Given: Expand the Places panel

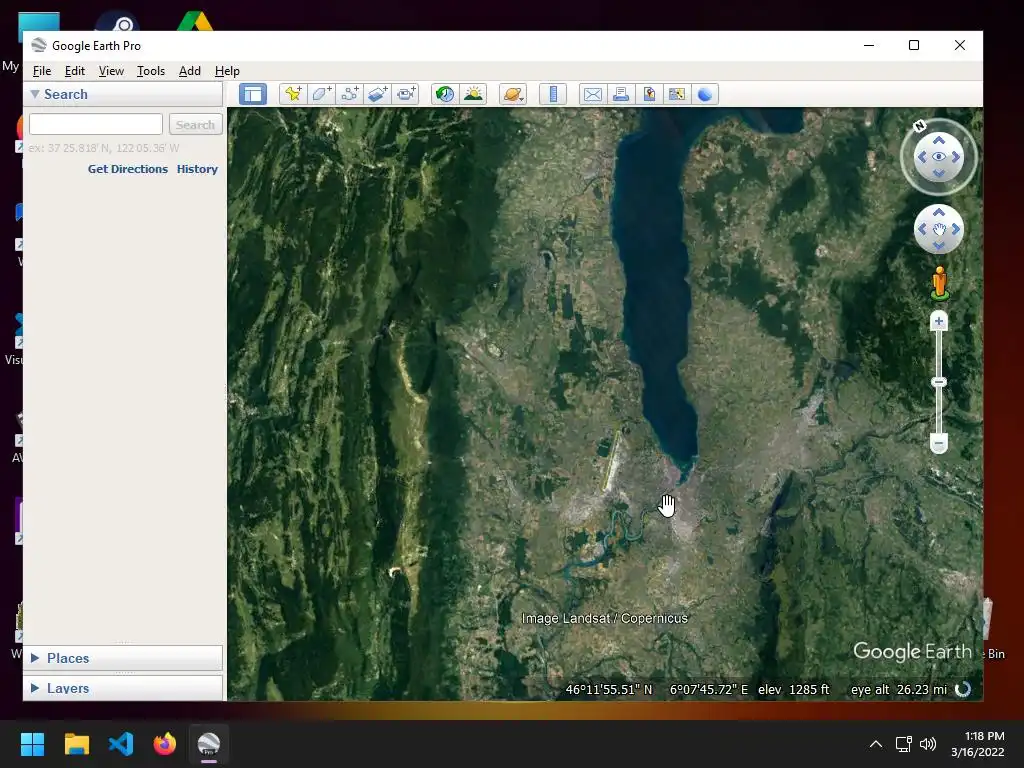Looking at the screenshot, I should (35, 658).
